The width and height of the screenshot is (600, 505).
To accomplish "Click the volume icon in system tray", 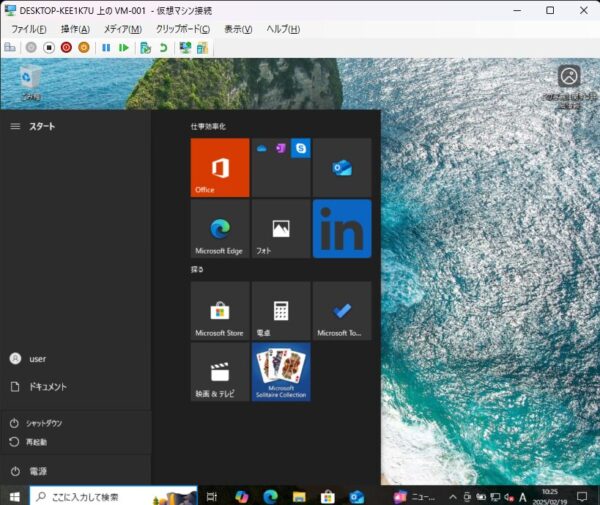I will coord(509,497).
